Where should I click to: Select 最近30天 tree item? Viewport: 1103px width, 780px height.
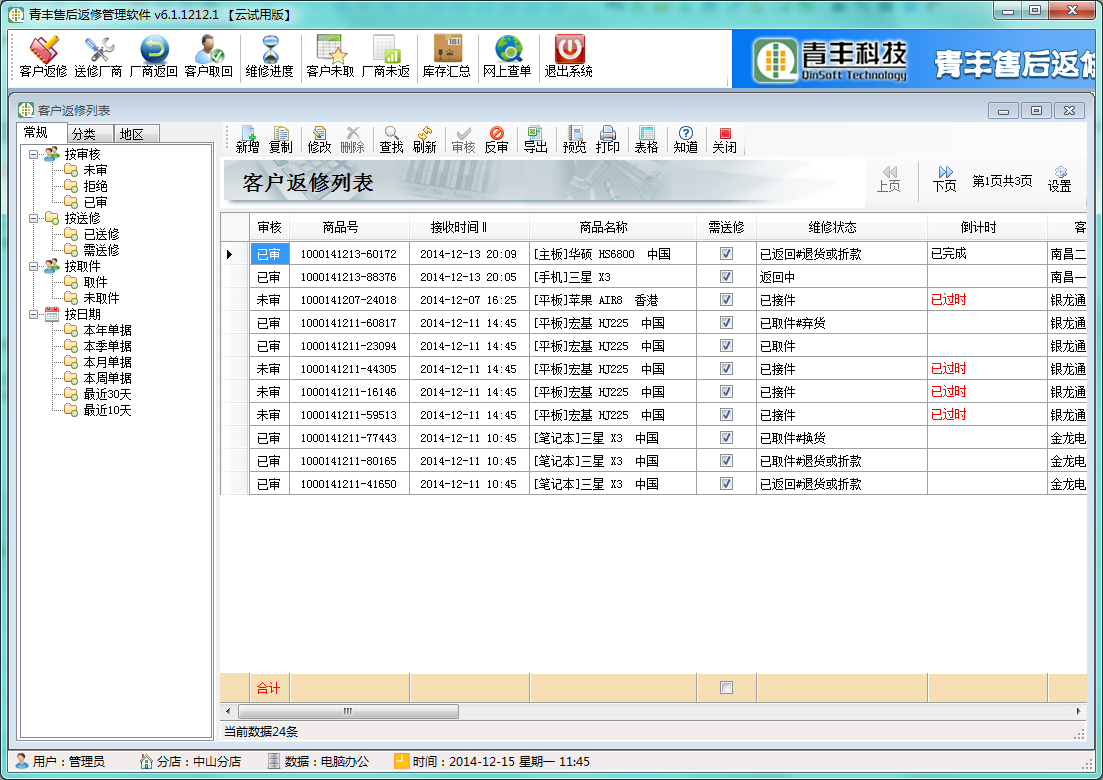coord(107,395)
